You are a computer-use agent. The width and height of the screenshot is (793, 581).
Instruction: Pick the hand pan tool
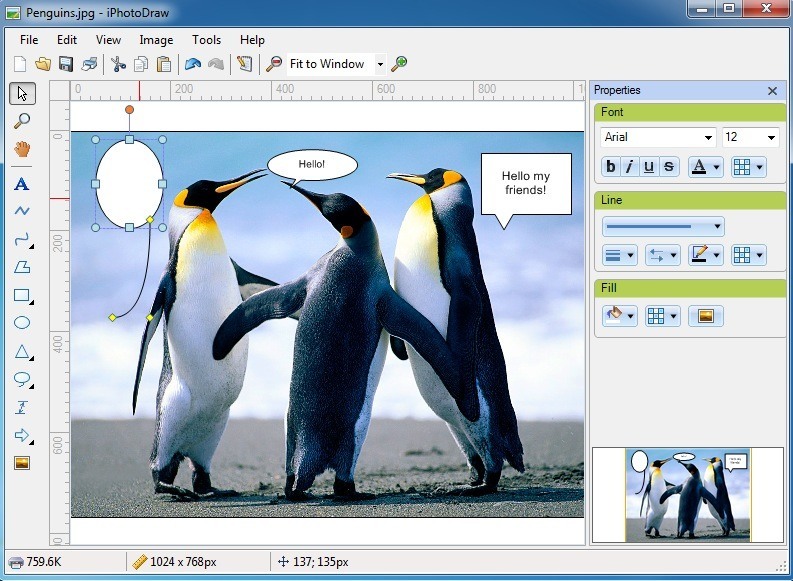(x=22, y=149)
